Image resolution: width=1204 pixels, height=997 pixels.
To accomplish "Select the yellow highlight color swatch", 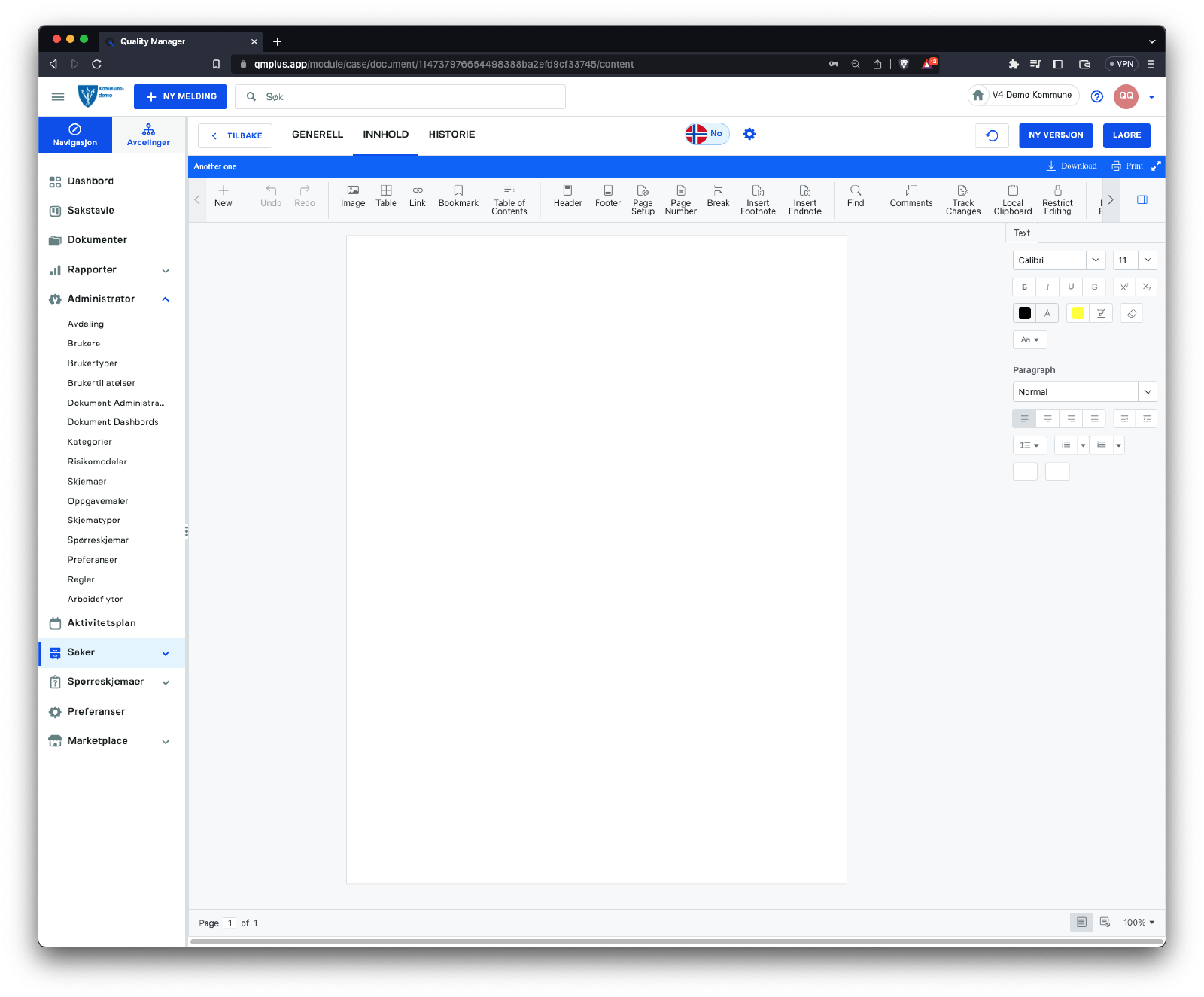I will pos(1078,314).
